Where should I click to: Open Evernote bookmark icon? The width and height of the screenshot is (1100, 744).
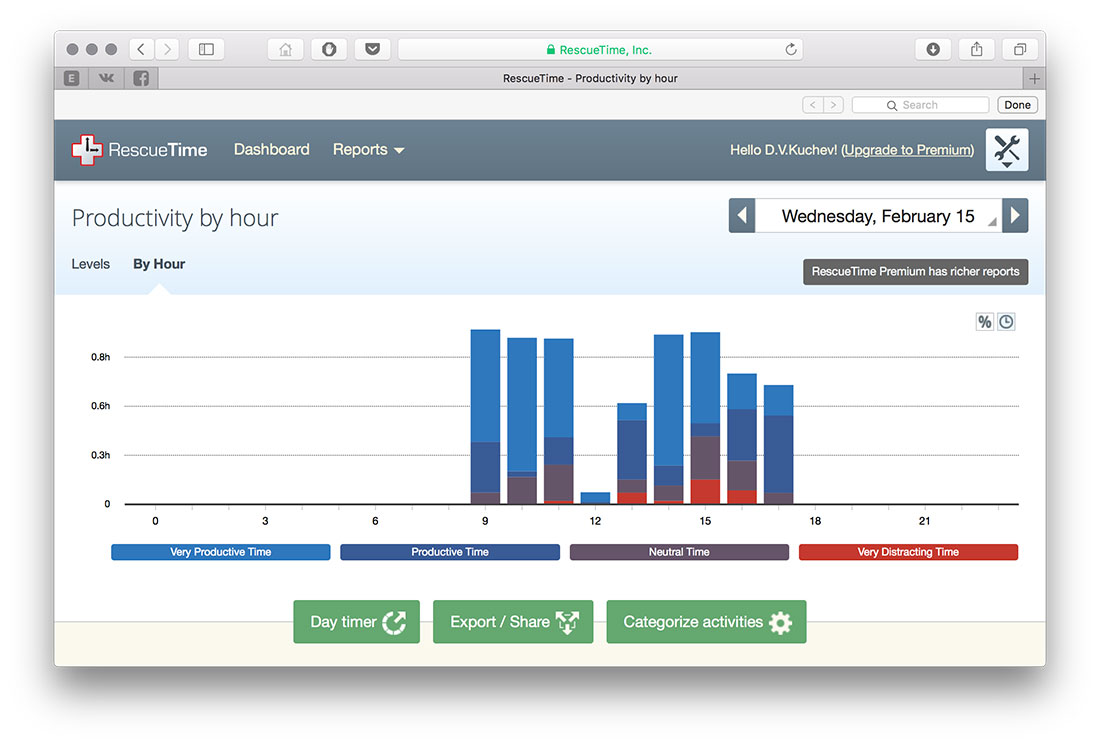tap(72, 79)
